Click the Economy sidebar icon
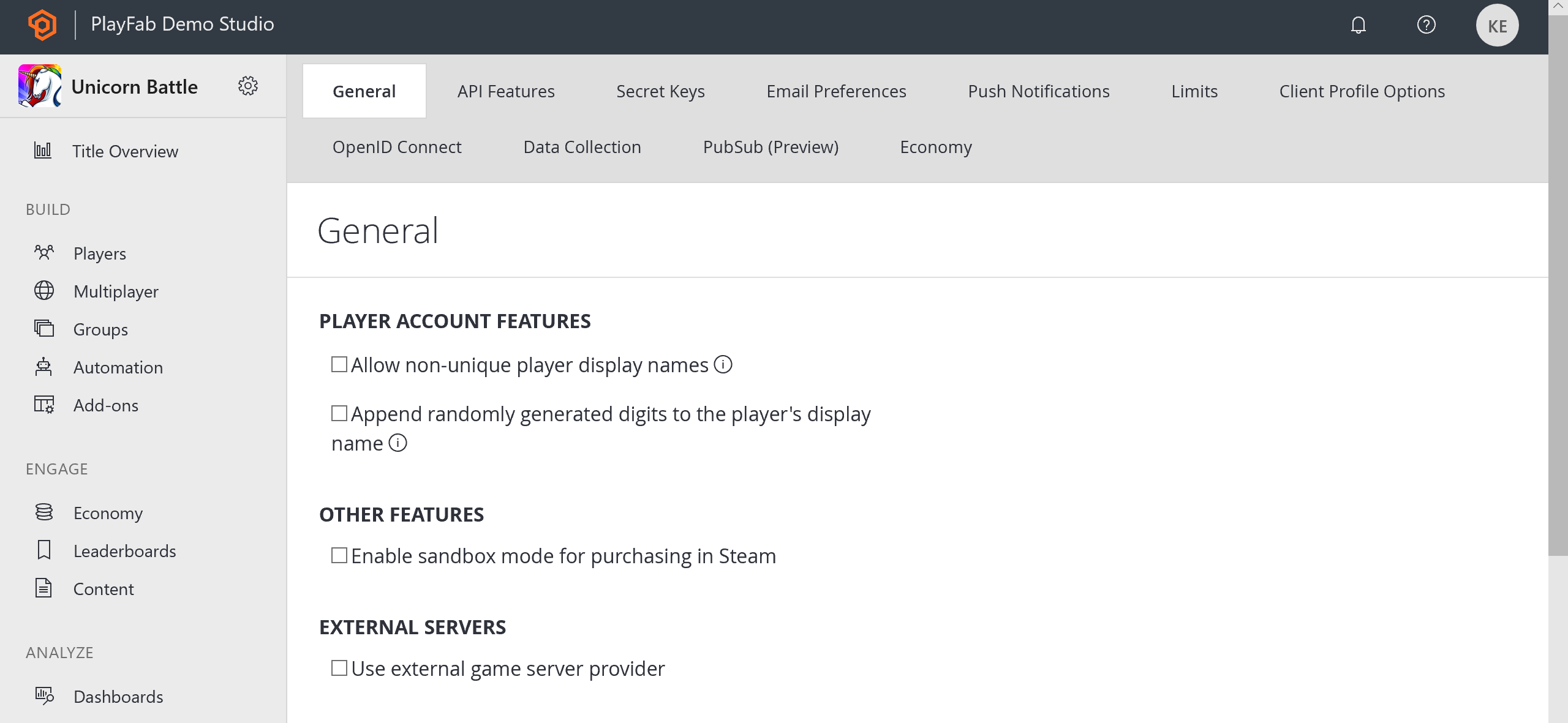 (43, 512)
